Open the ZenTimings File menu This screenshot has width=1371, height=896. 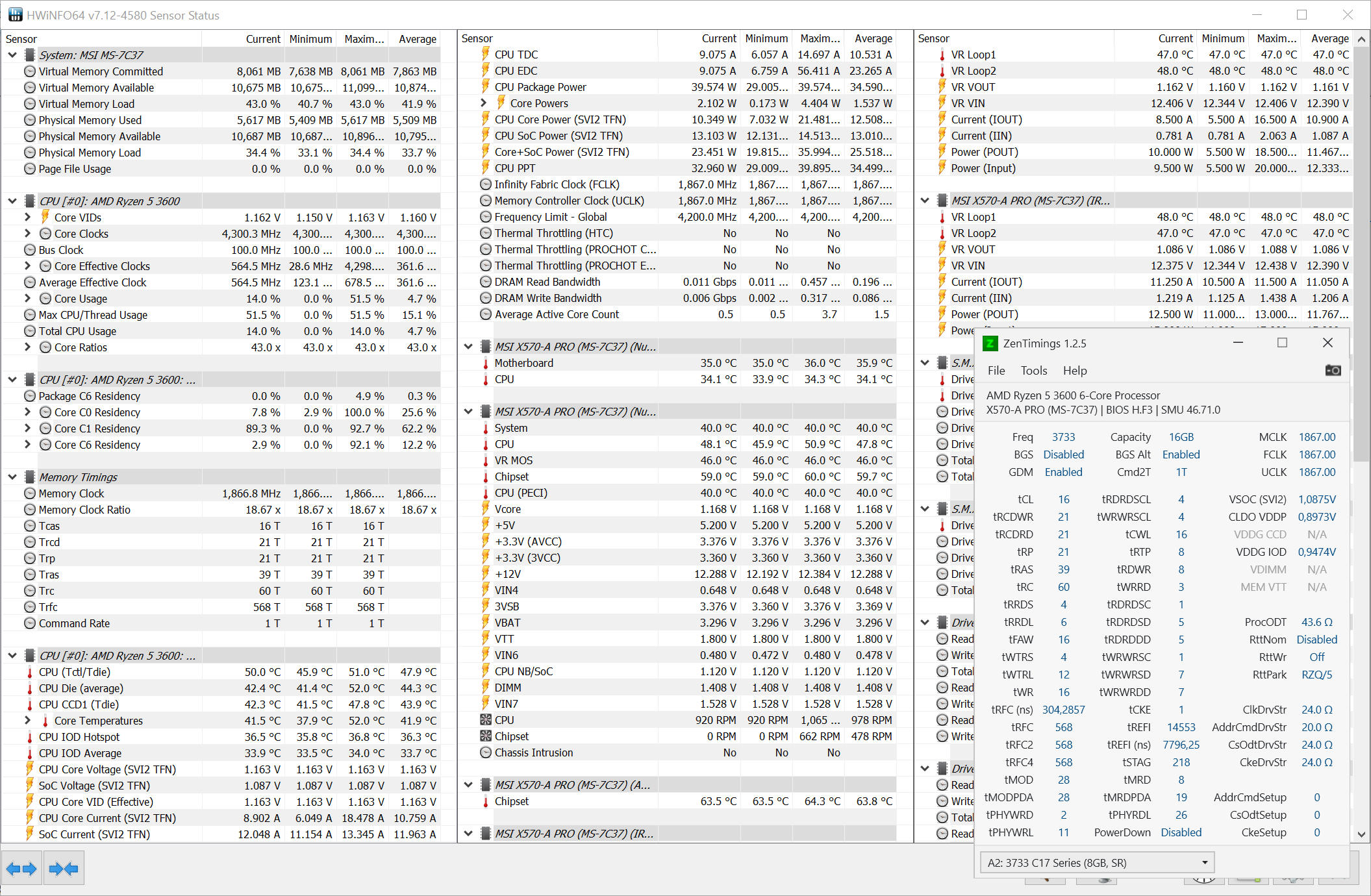click(x=996, y=371)
